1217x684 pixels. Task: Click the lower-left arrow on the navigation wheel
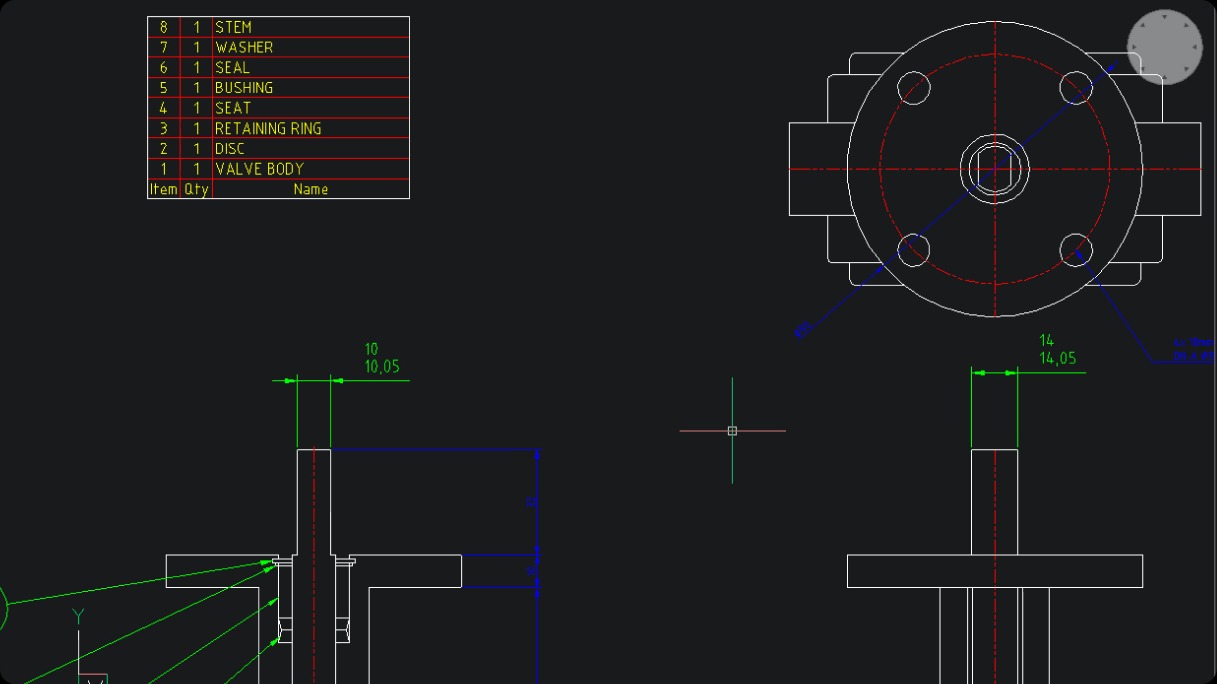pyautogui.click(x=1143, y=69)
